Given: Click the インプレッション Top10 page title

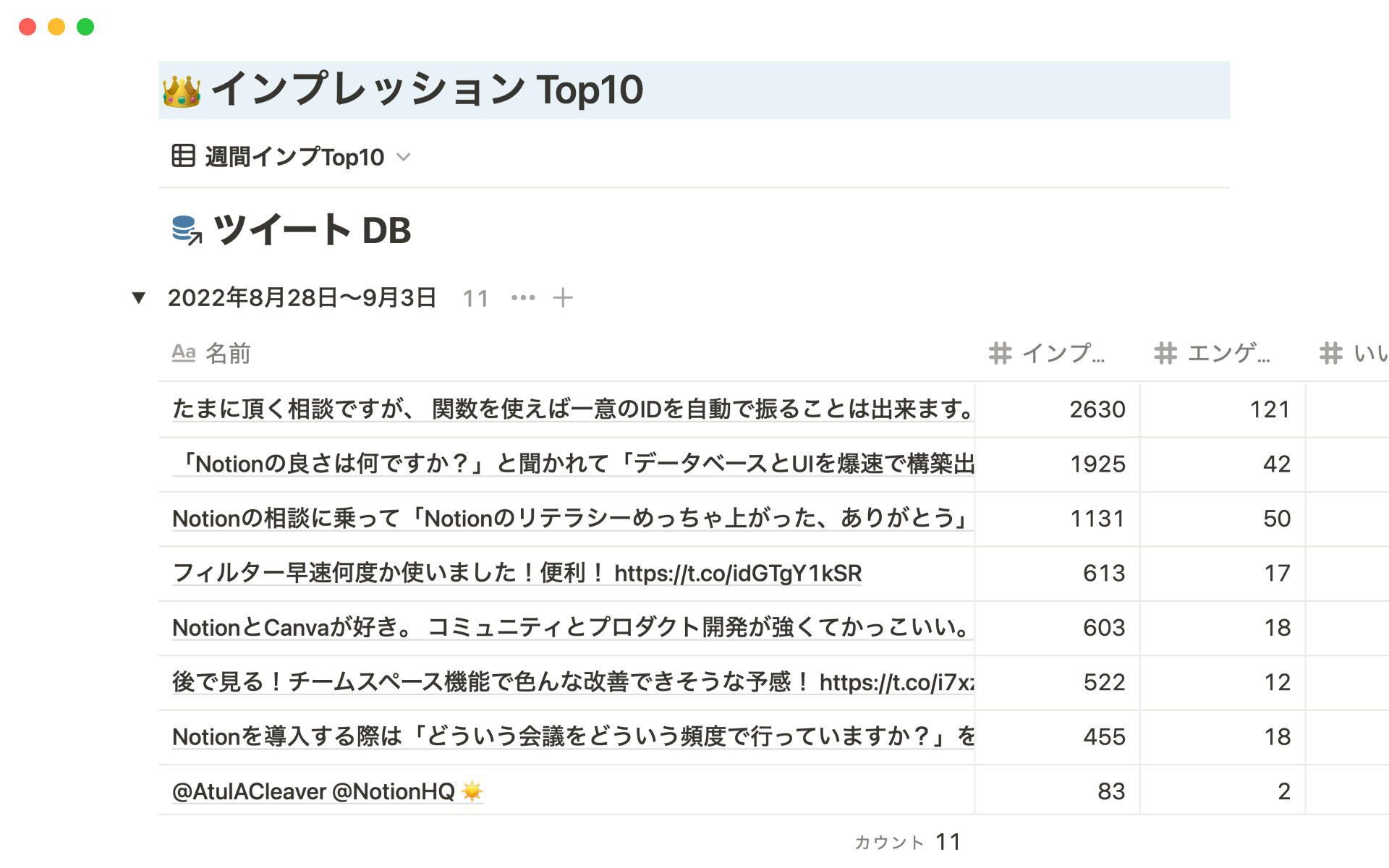Looking at the screenshot, I should [x=427, y=90].
